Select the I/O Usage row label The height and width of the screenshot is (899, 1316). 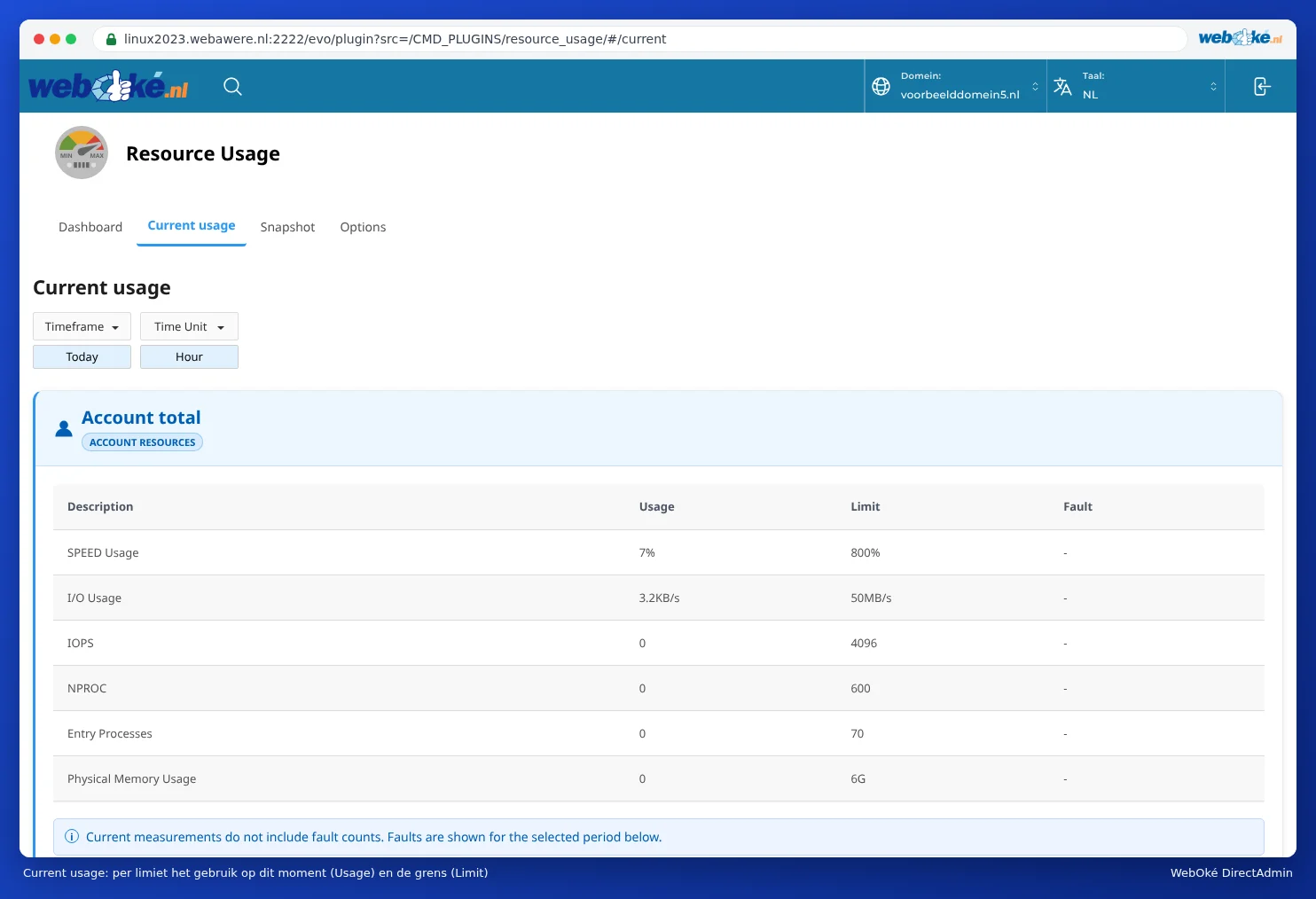pos(94,598)
